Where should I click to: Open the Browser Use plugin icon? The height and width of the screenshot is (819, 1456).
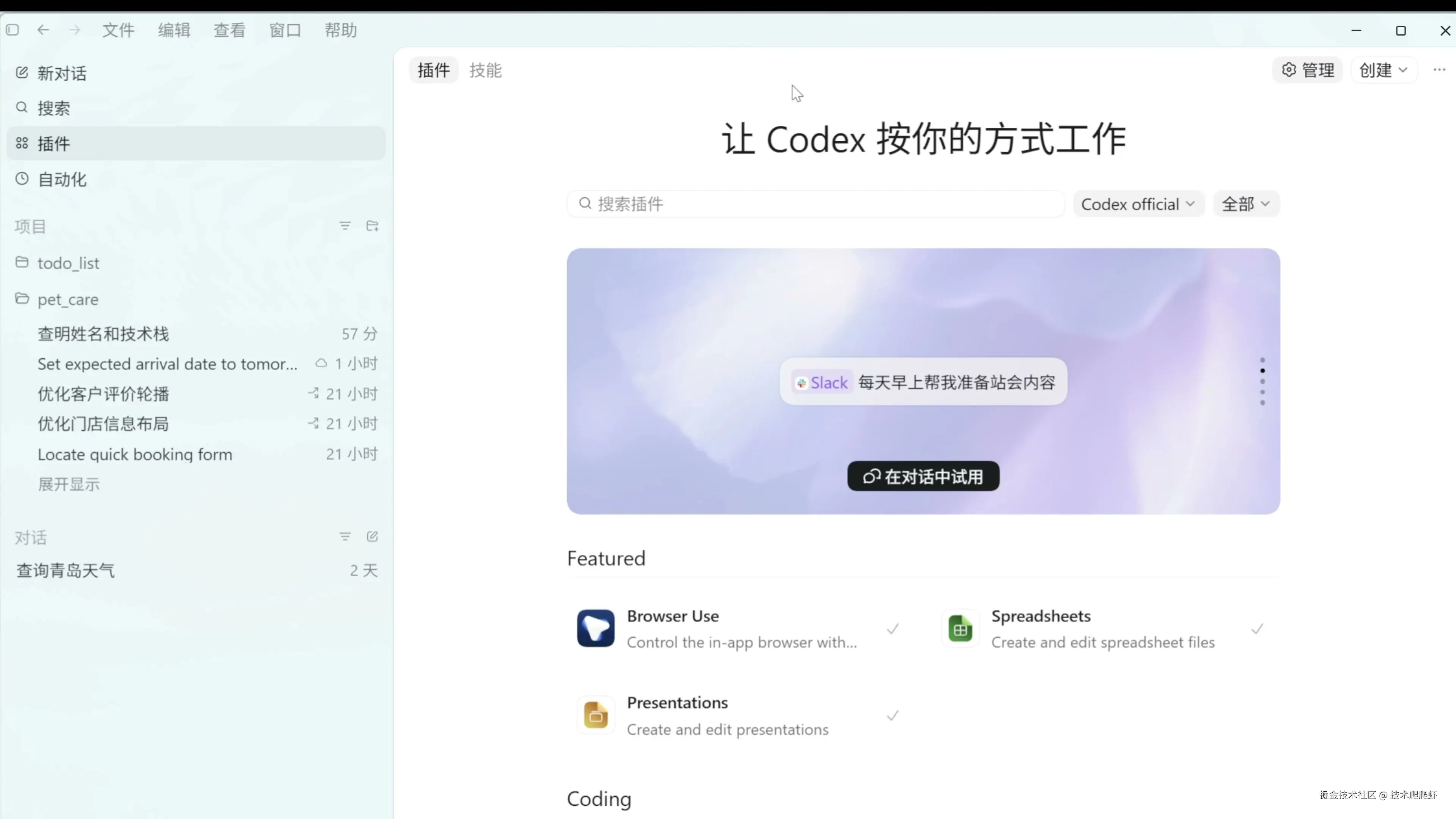pos(595,628)
